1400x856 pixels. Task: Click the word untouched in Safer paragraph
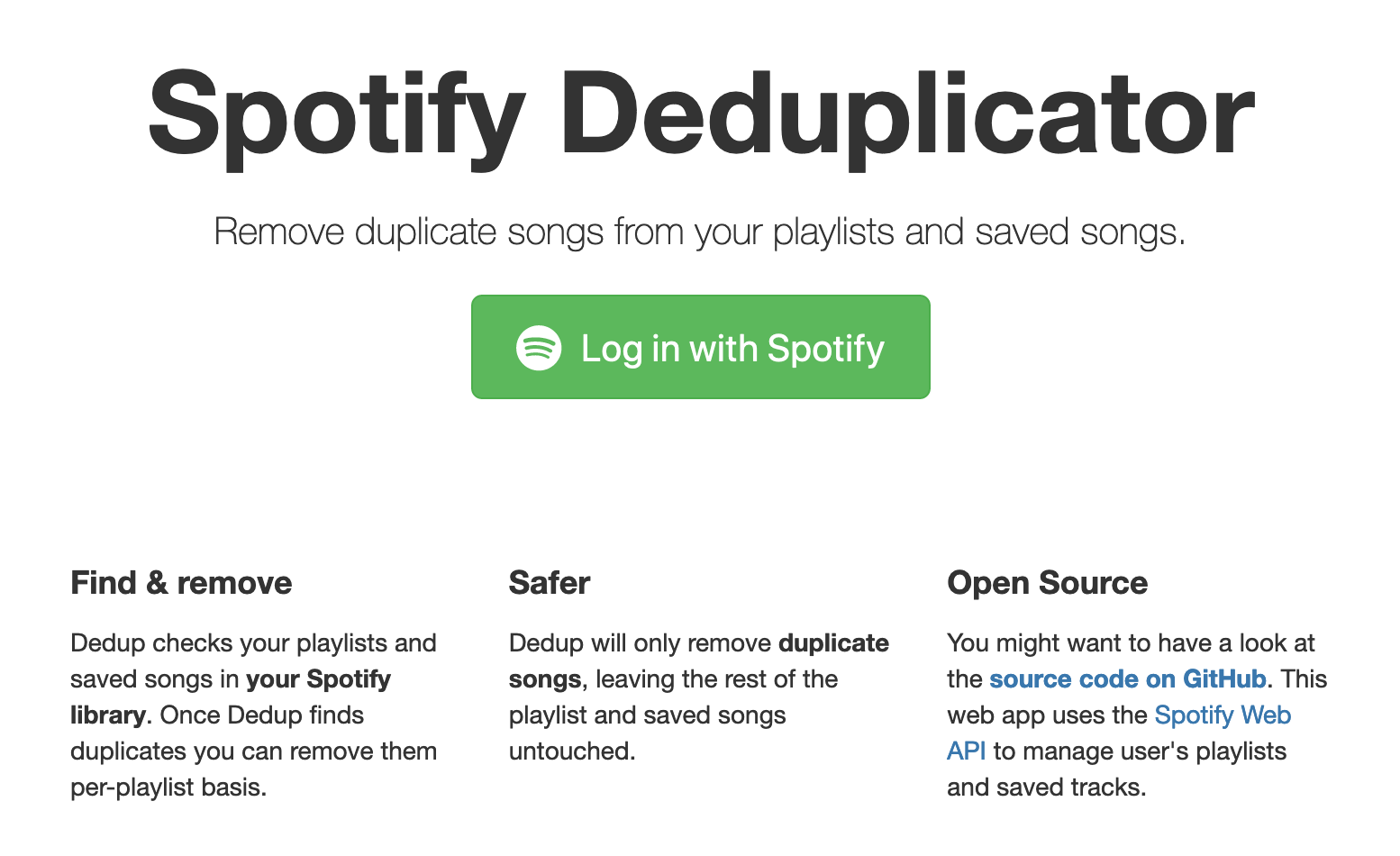570,751
